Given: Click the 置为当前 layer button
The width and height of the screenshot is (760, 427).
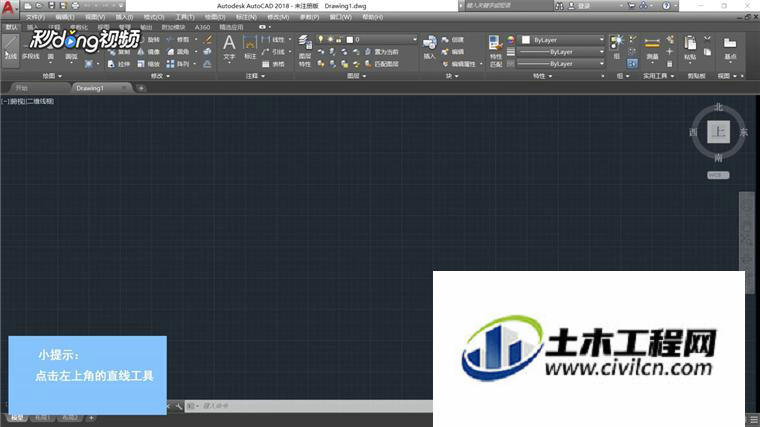Looking at the screenshot, I should tap(381, 52).
